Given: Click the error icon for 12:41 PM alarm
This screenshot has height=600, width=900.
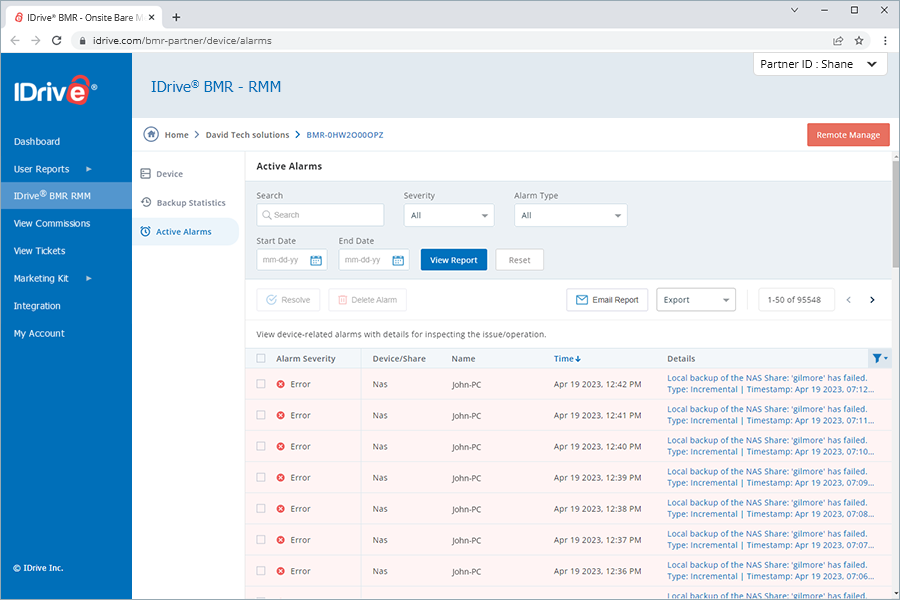Looking at the screenshot, I should click(x=281, y=415).
